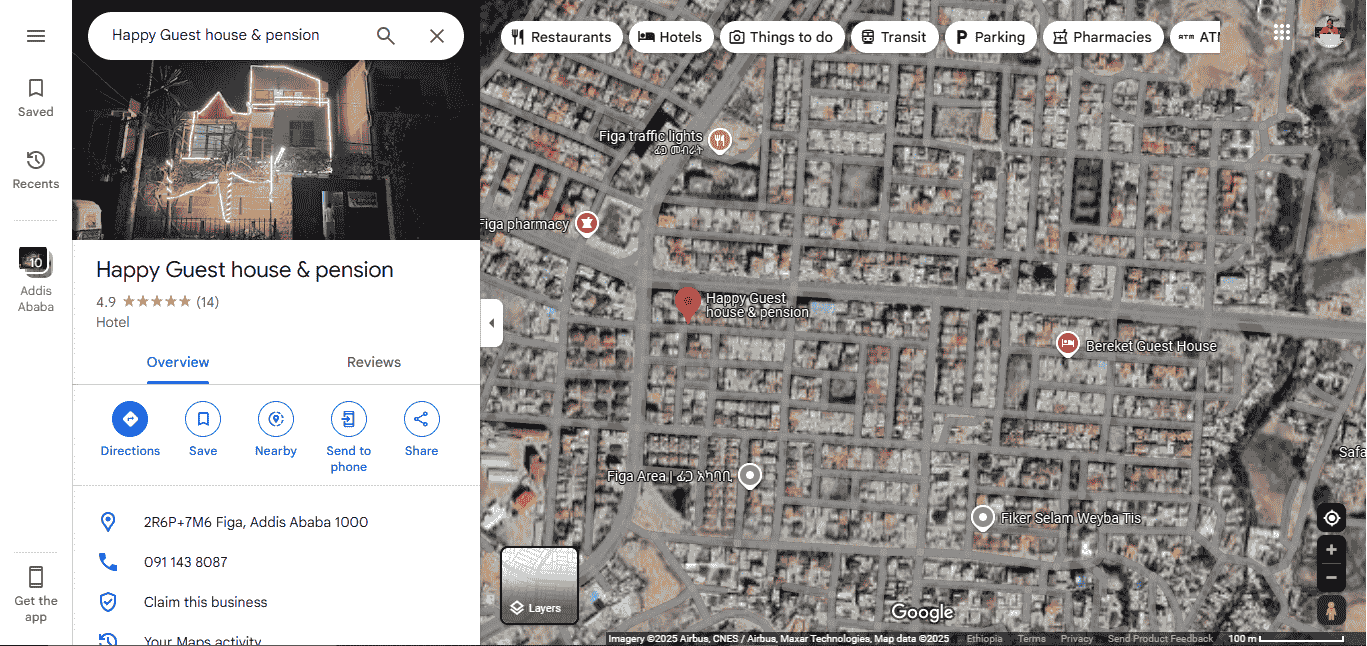Open the Google apps grid
The image size is (1367, 646).
1282,33
